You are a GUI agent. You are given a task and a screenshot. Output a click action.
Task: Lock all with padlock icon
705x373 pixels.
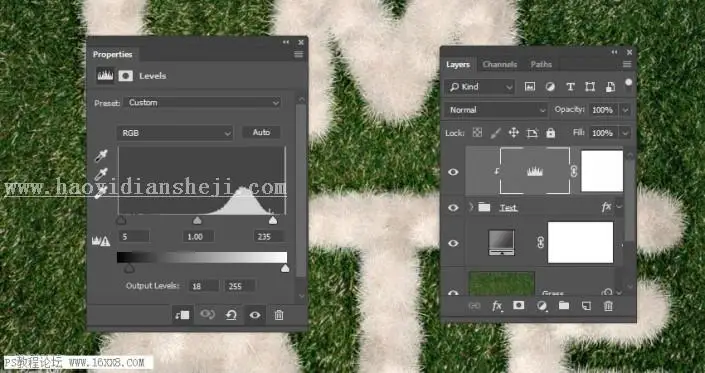tap(550, 133)
